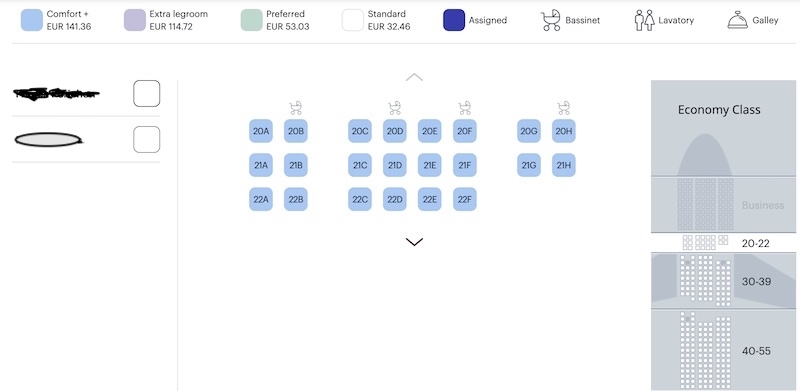The width and height of the screenshot is (800, 391).
Task: Click the Comfort + color swatch
Action: coord(32,20)
